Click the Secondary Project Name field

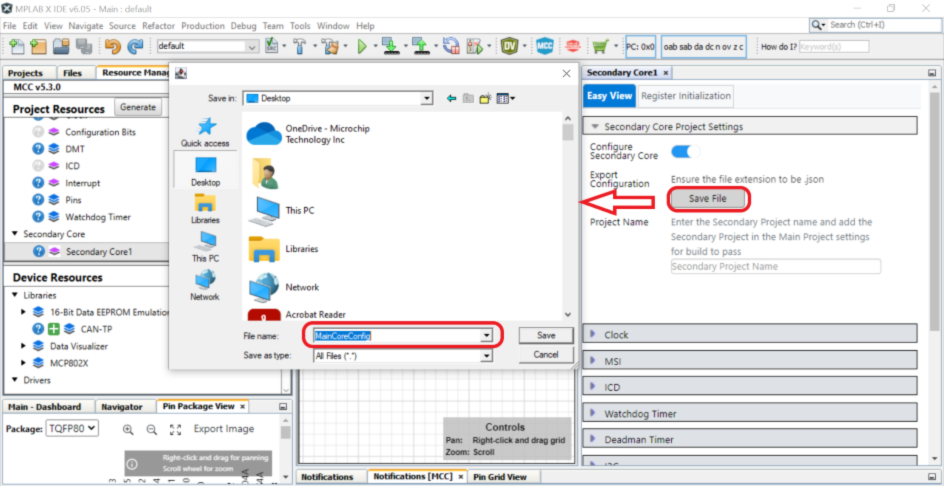[775, 266]
